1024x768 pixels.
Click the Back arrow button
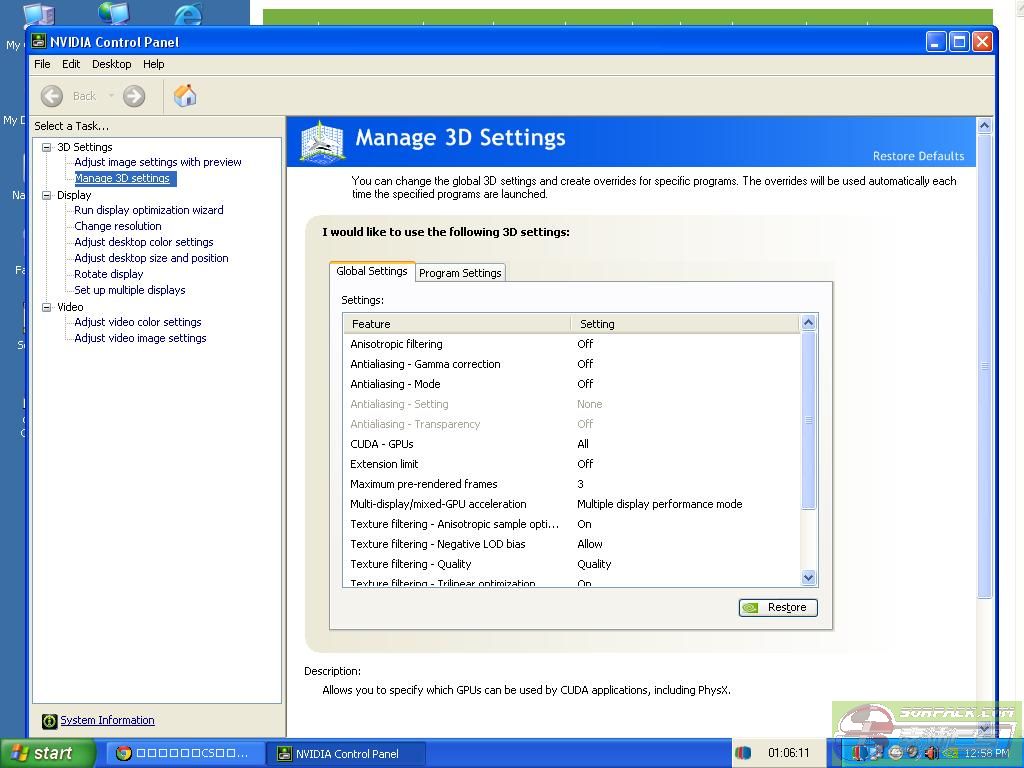tap(53, 96)
